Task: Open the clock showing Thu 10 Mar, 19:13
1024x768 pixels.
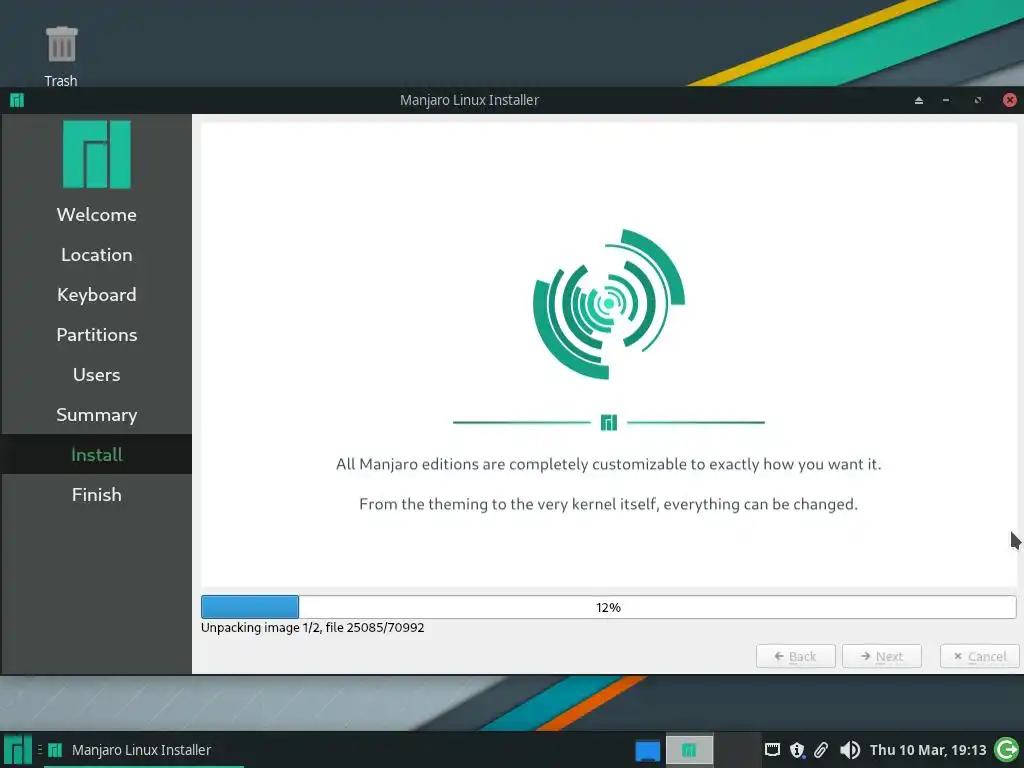Action: (x=927, y=750)
